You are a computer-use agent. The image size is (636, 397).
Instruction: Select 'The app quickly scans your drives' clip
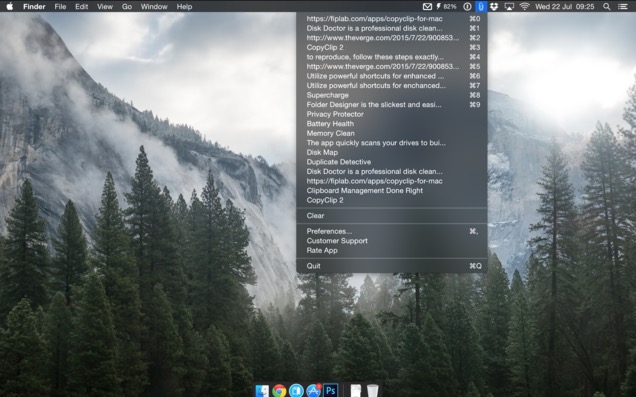pyautogui.click(x=392, y=143)
